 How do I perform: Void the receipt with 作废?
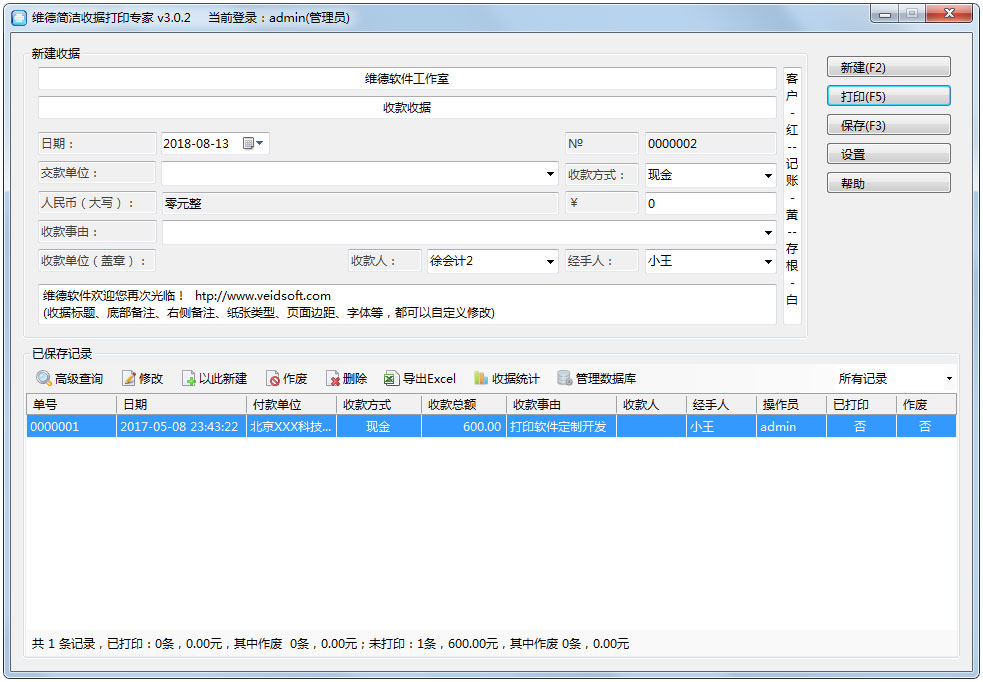[286, 379]
